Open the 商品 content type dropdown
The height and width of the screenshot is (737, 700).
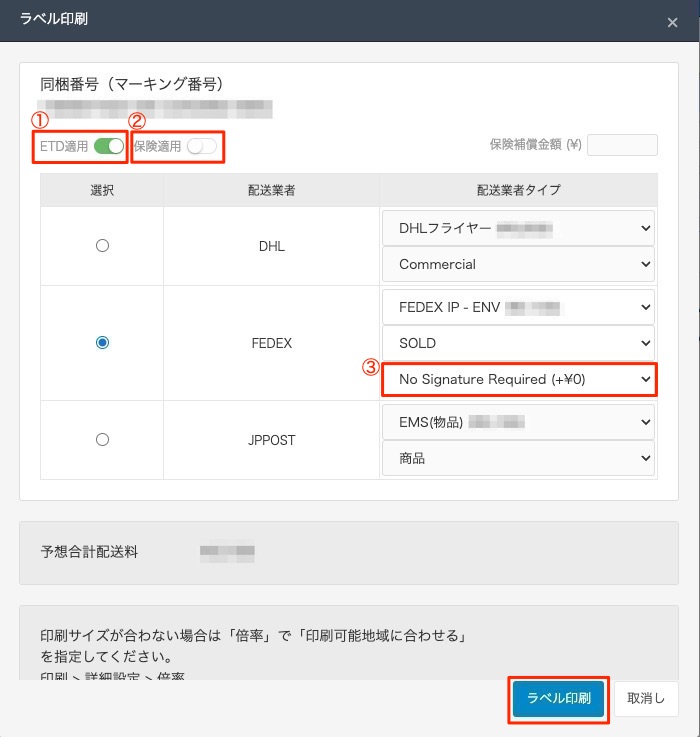click(518, 458)
